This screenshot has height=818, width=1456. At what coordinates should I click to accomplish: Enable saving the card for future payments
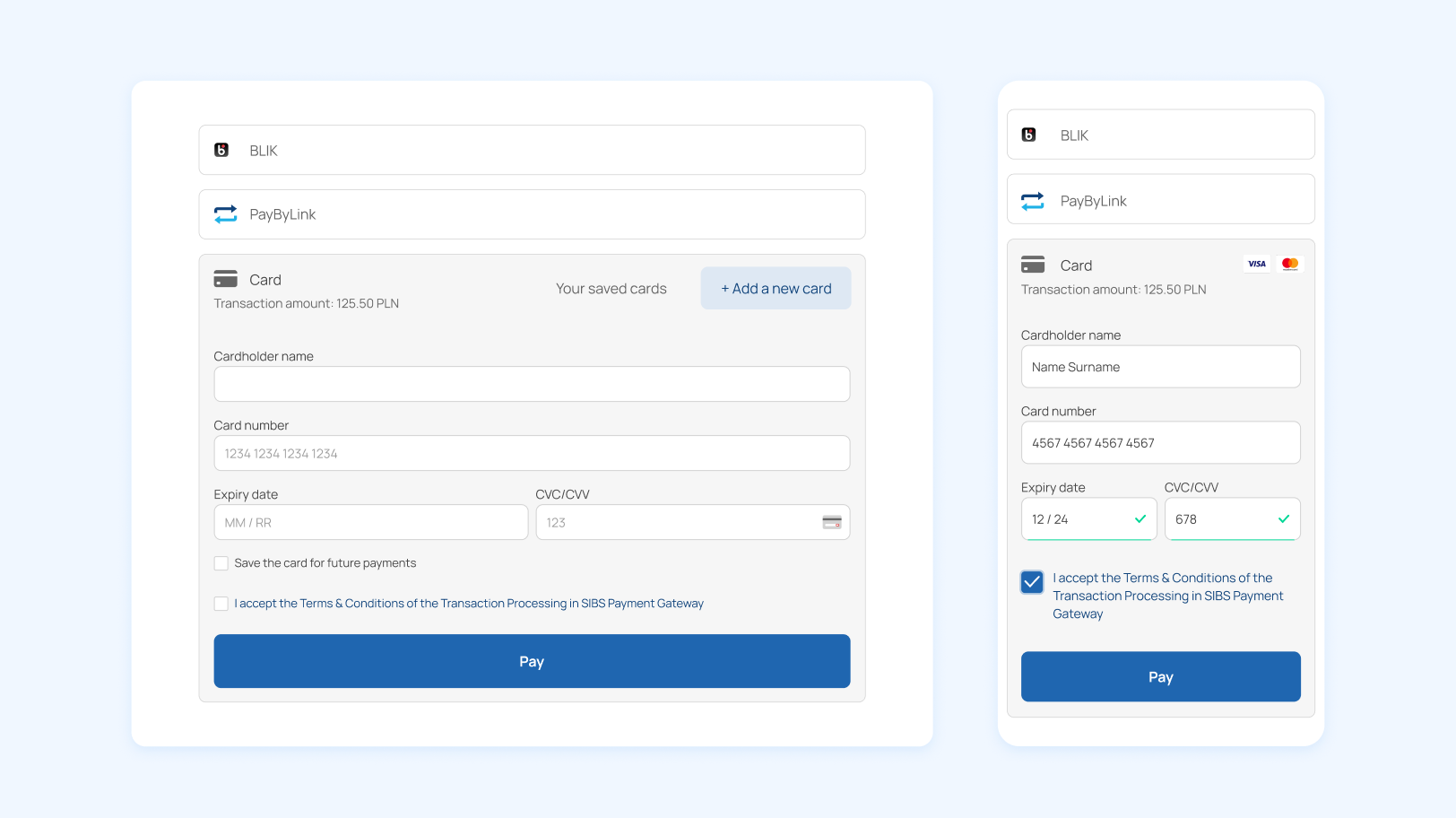click(221, 562)
